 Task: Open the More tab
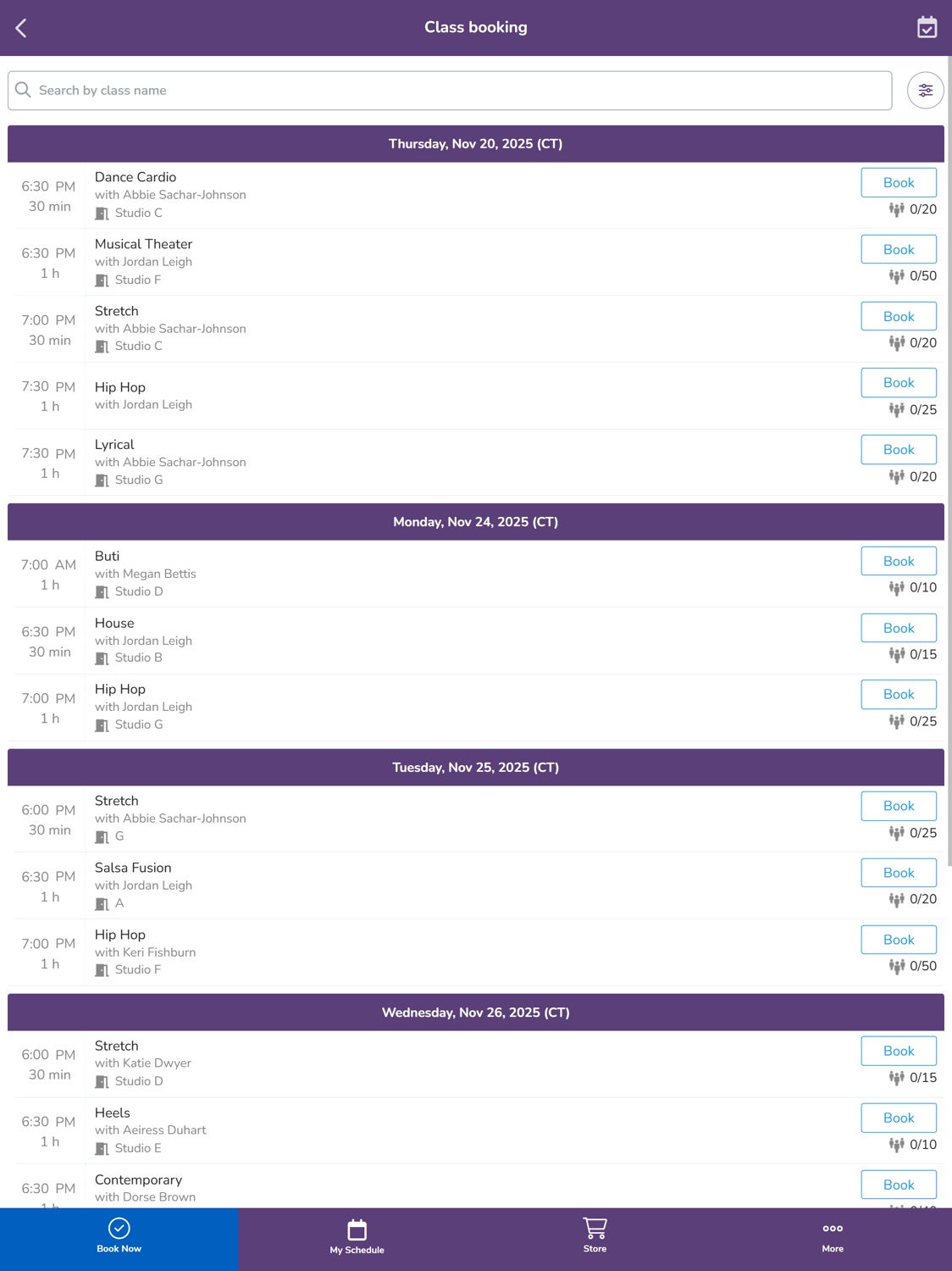point(833,1238)
